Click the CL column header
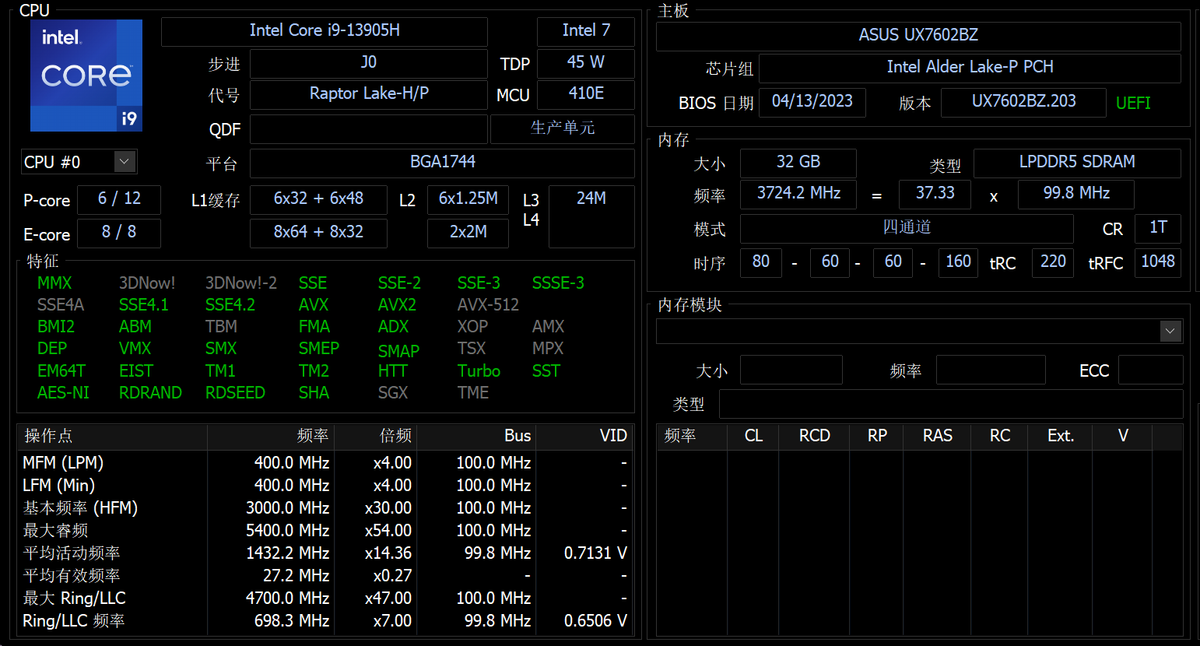The image size is (1200, 646). 753,436
